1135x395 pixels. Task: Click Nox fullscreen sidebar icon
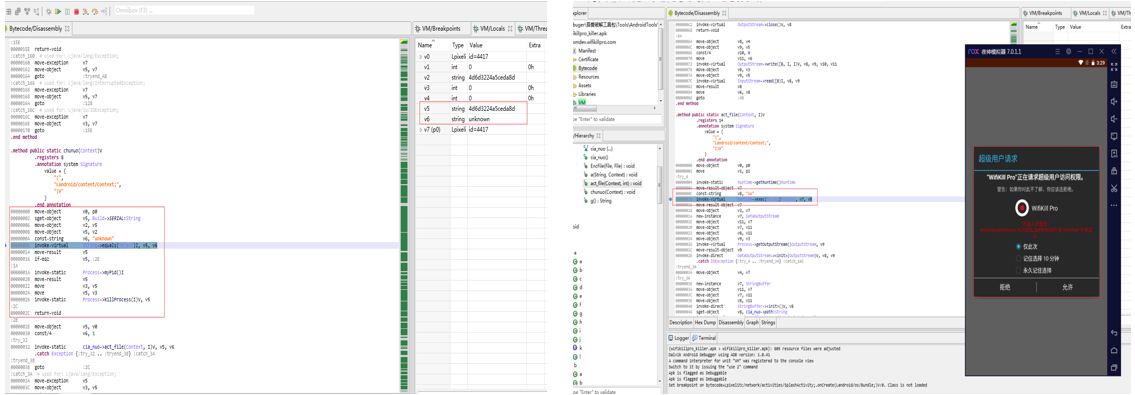tap(1114, 67)
